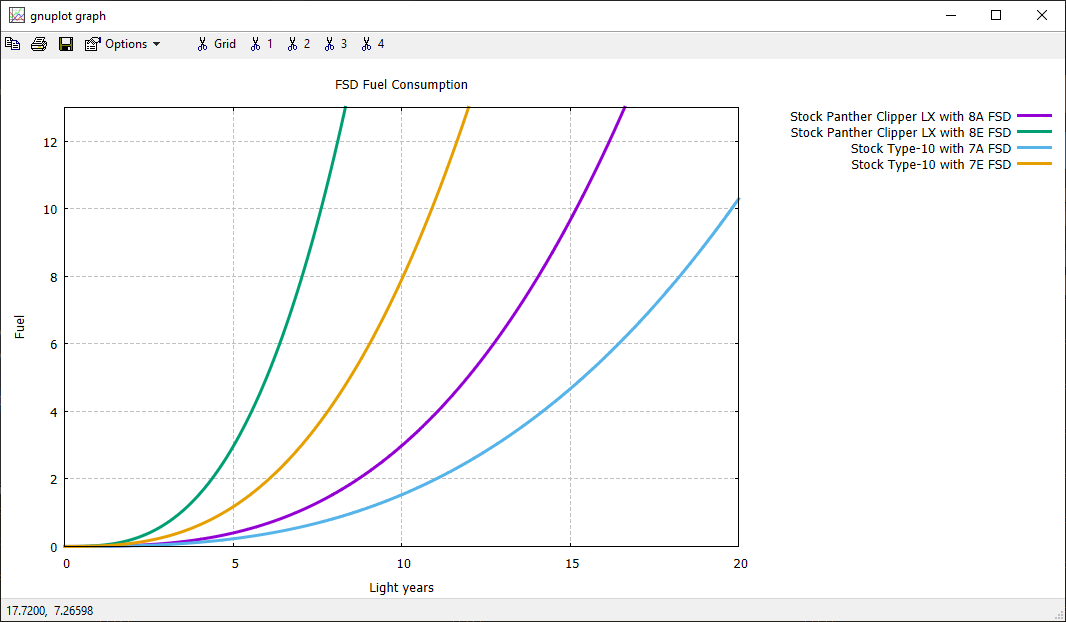
Task: Click the orange 7E FSD line sample
Action: point(1035,164)
